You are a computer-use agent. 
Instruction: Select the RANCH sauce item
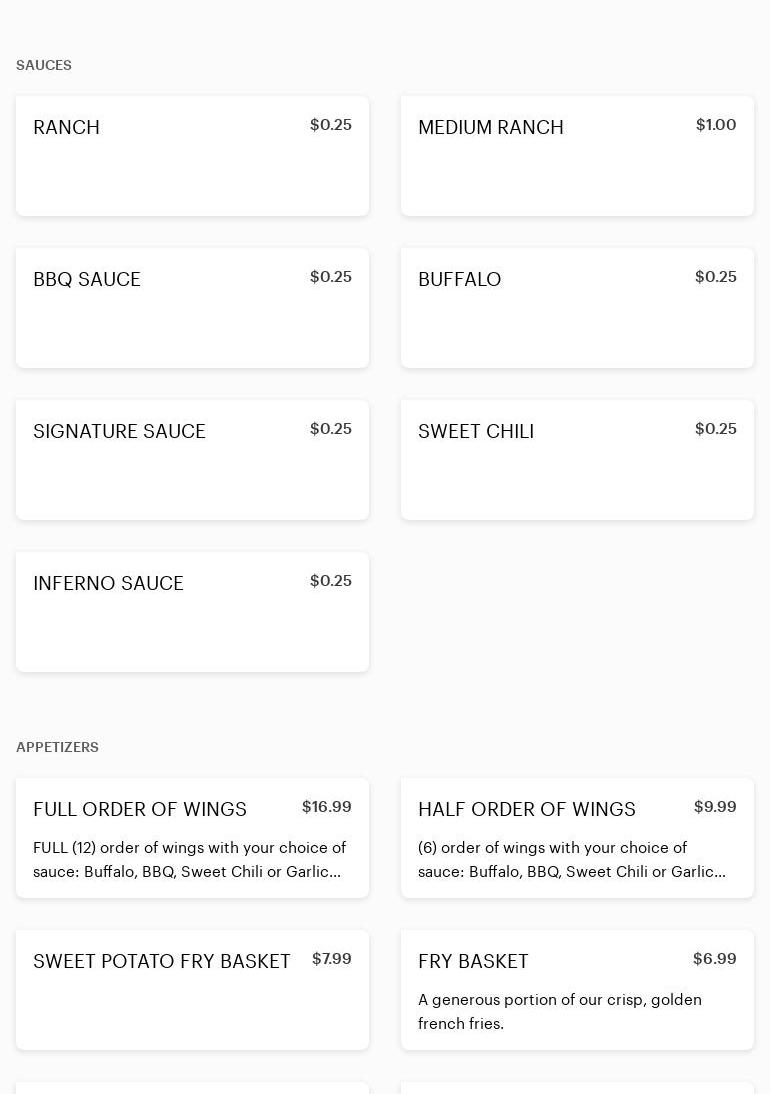click(192, 156)
